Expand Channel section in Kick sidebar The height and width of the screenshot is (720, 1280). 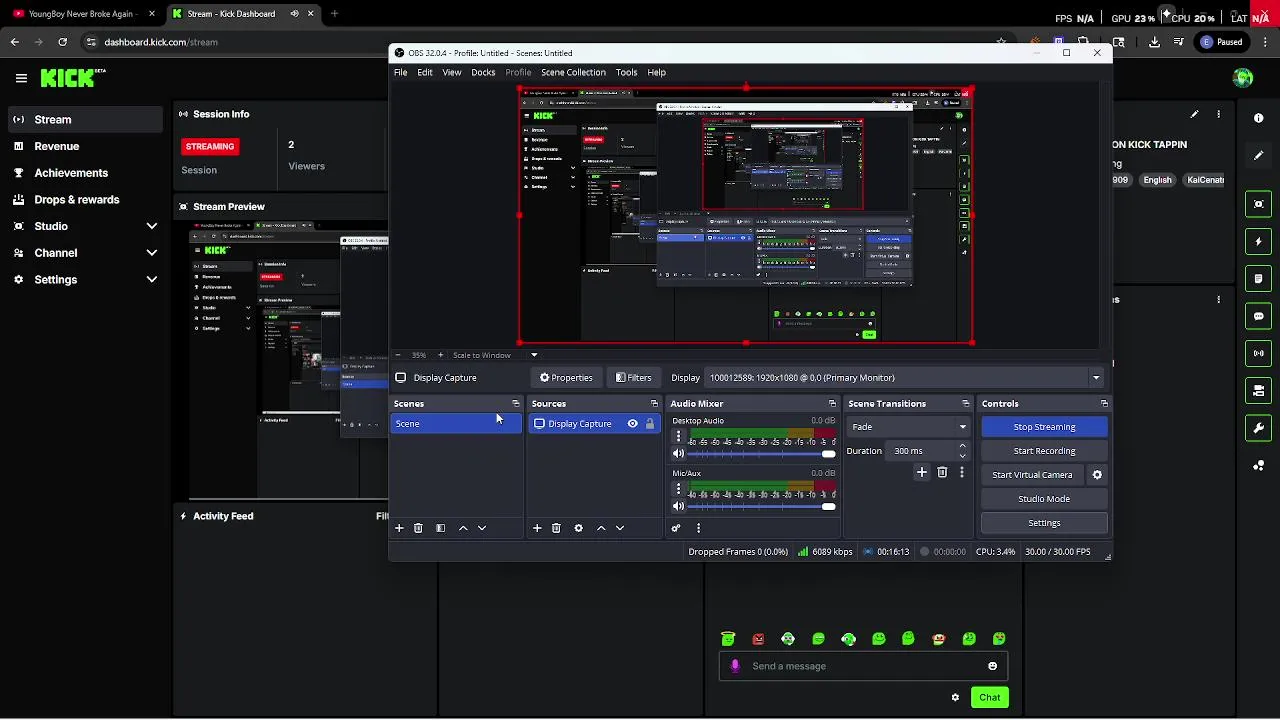click(x=152, y=253)
